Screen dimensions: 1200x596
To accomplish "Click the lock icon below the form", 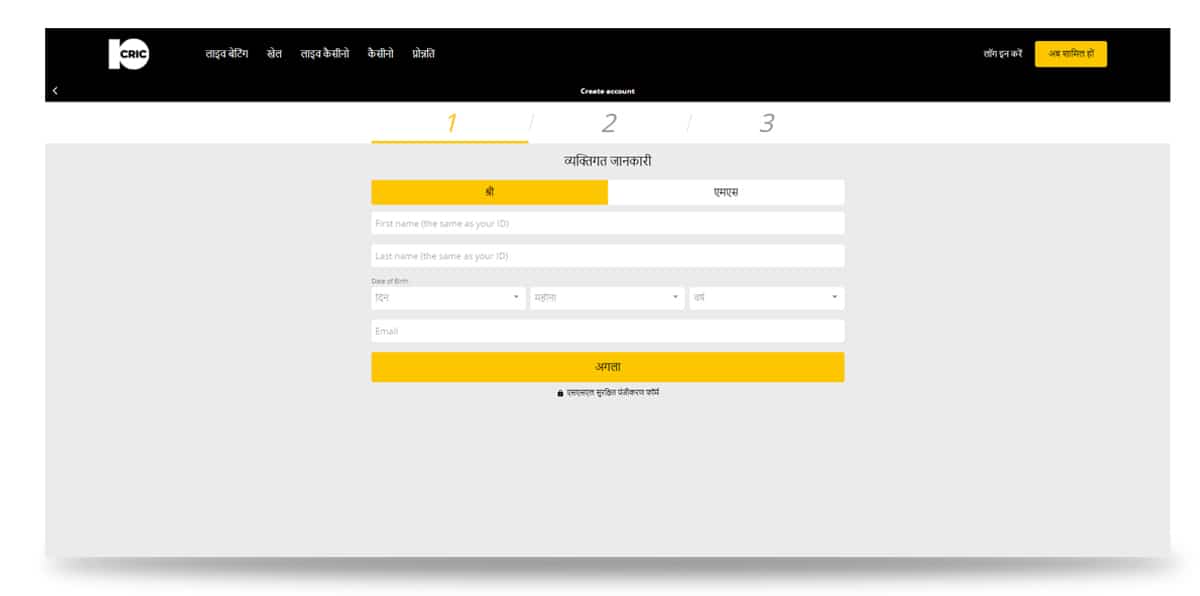I will coord(560,393).
